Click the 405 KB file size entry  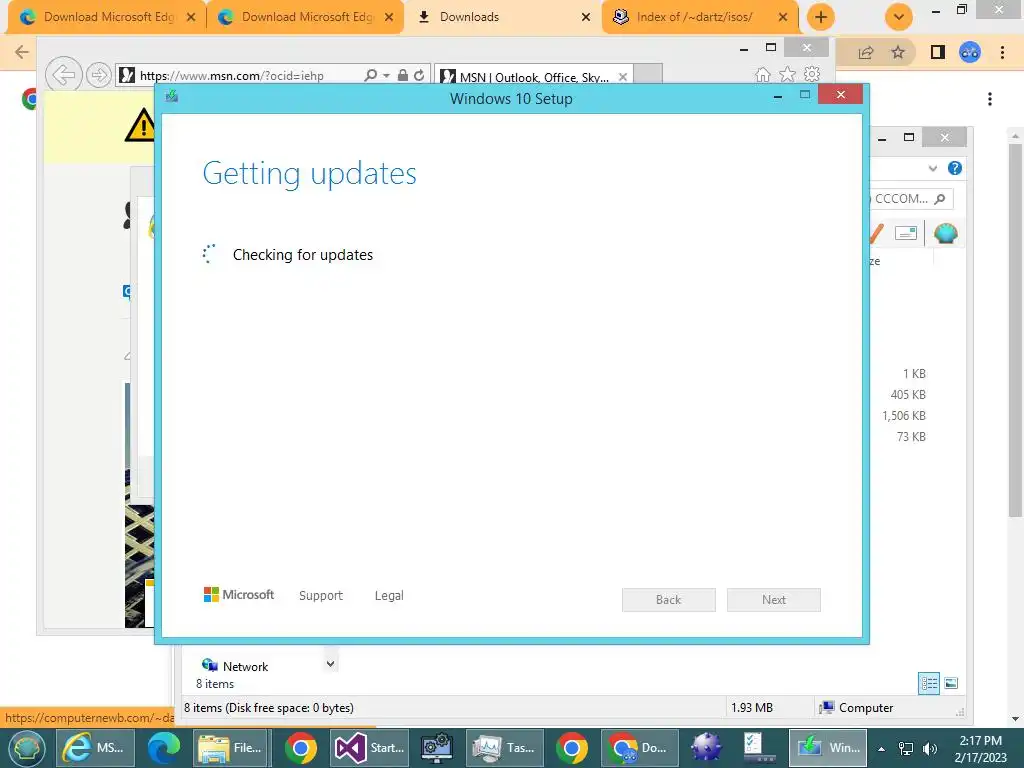tap(908, 394)
